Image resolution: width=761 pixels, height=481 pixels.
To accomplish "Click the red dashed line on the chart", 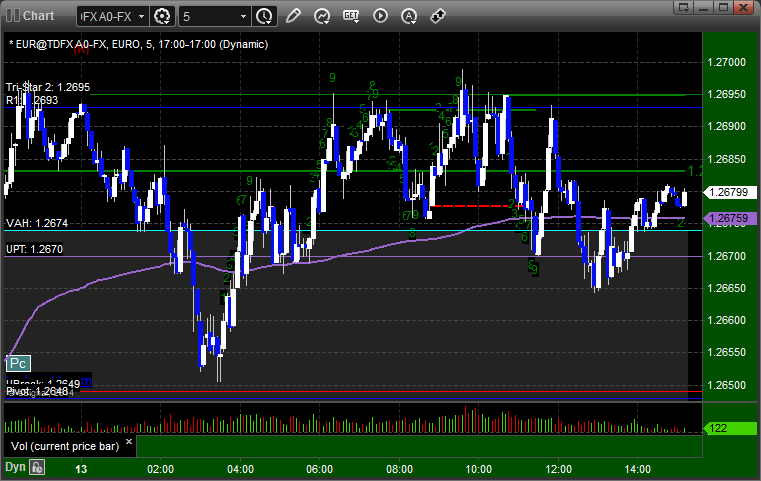I will [x=476, y=206].
